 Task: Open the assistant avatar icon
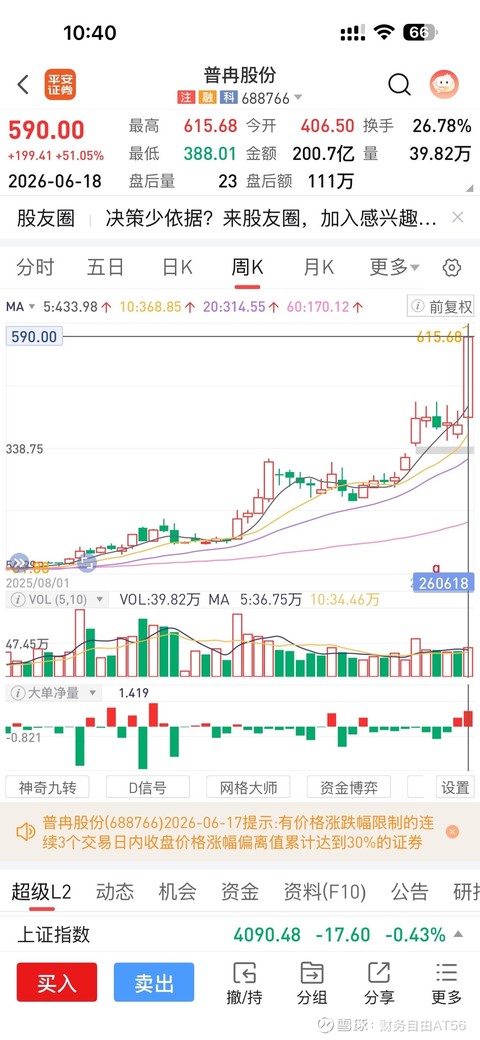[x=444, y=84]
